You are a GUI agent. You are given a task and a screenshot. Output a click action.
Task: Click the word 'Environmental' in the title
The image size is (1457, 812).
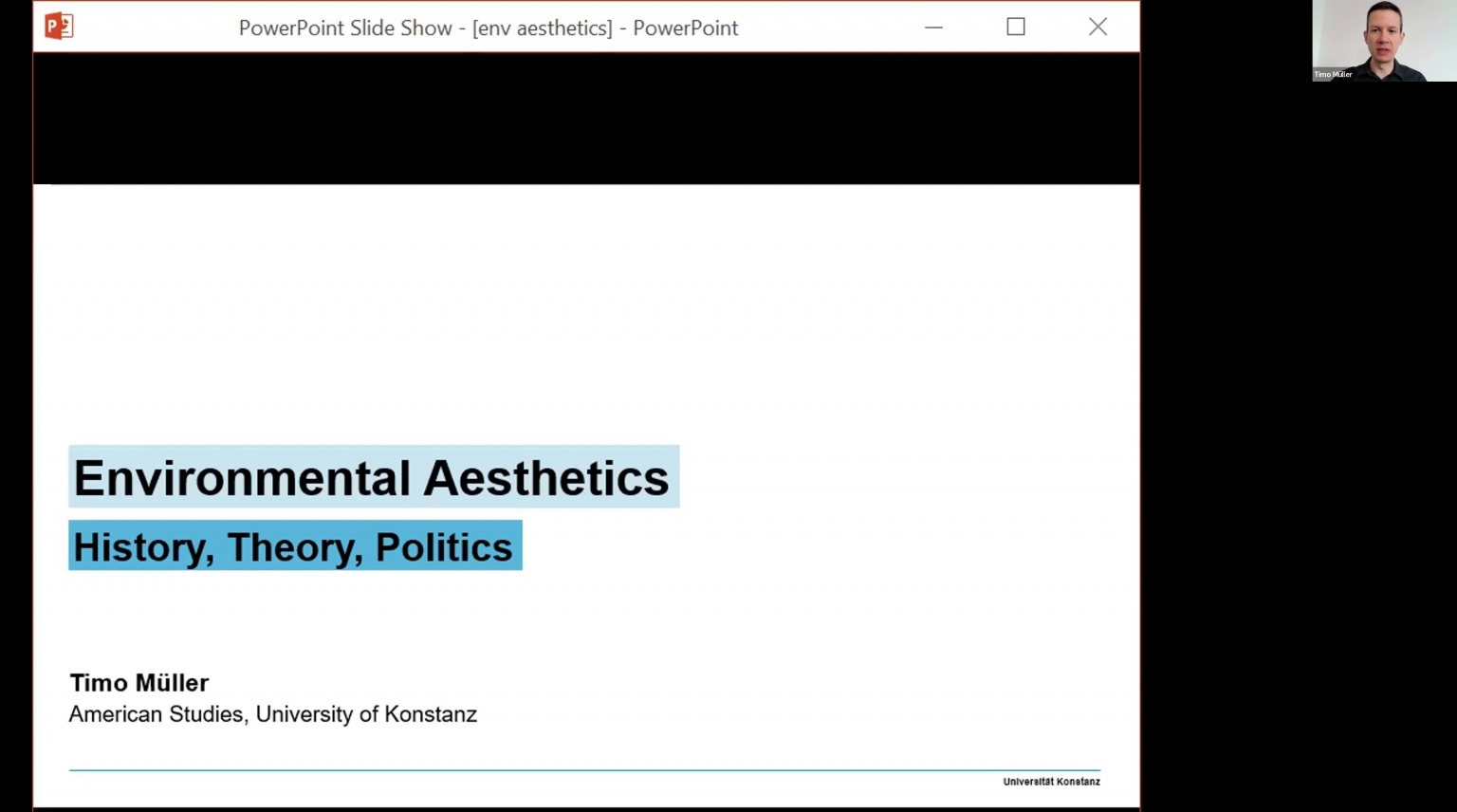242,478
